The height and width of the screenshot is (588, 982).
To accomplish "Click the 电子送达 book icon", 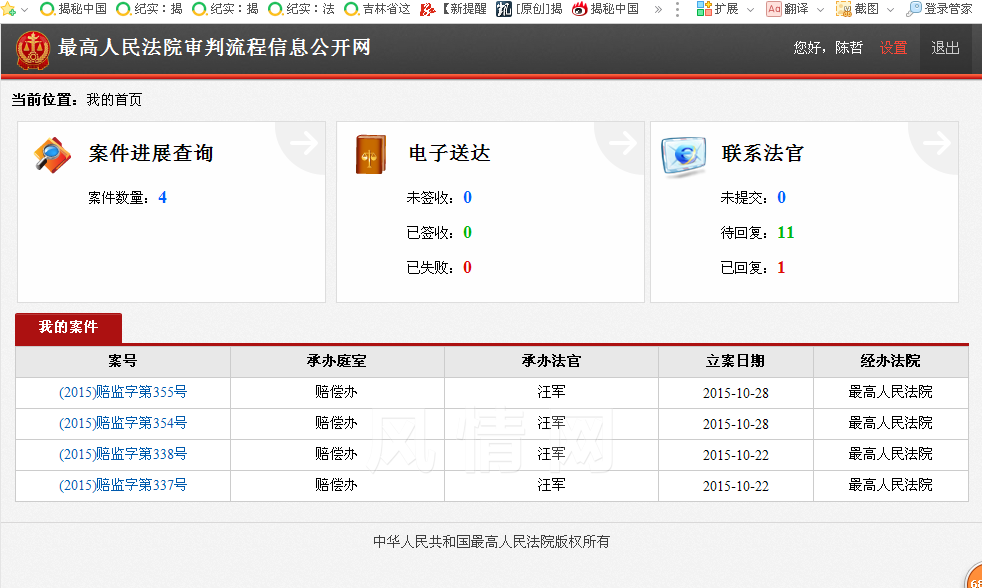I will click(x=371, y=154).
